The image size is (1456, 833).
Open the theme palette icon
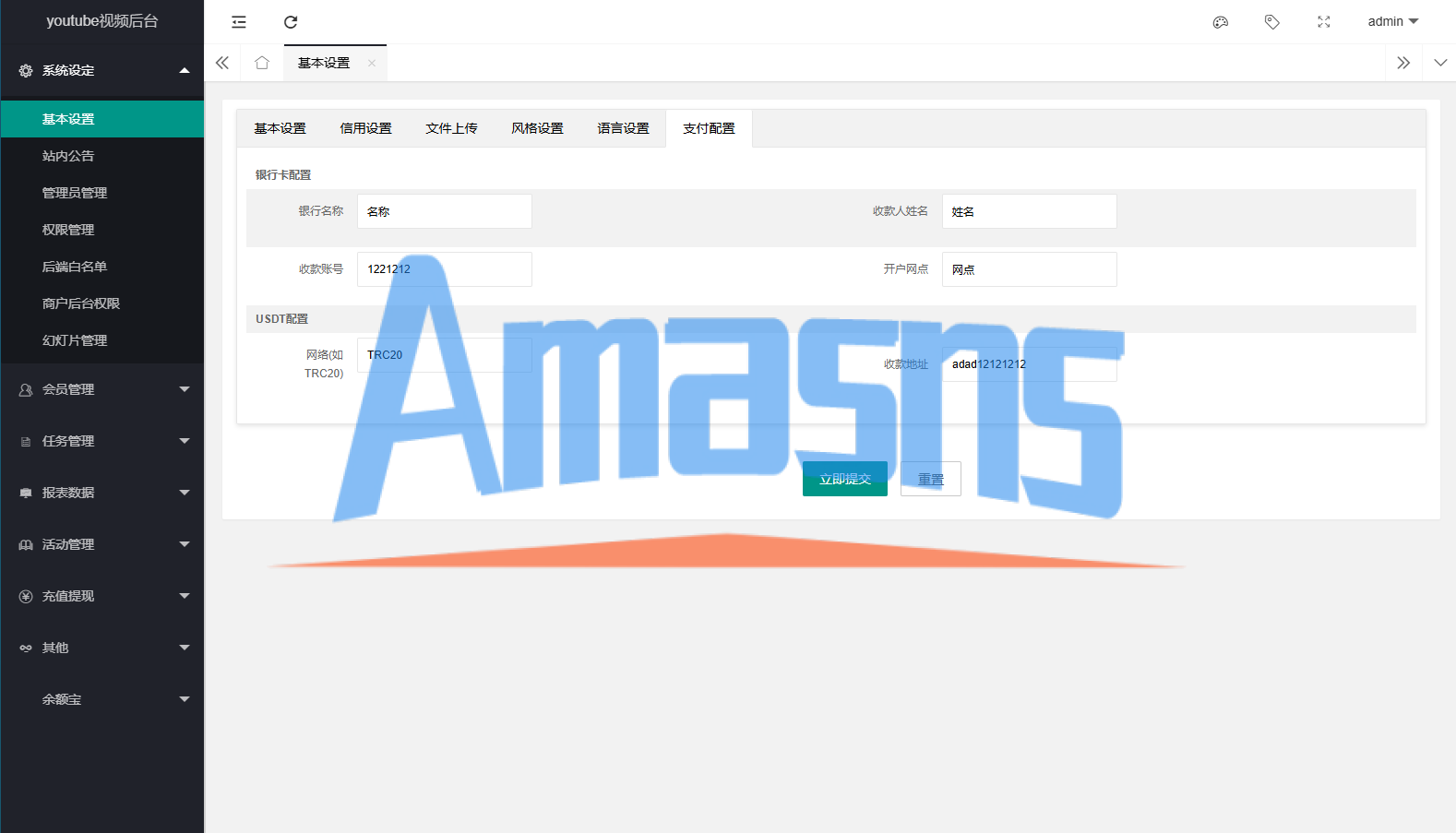1221,22
